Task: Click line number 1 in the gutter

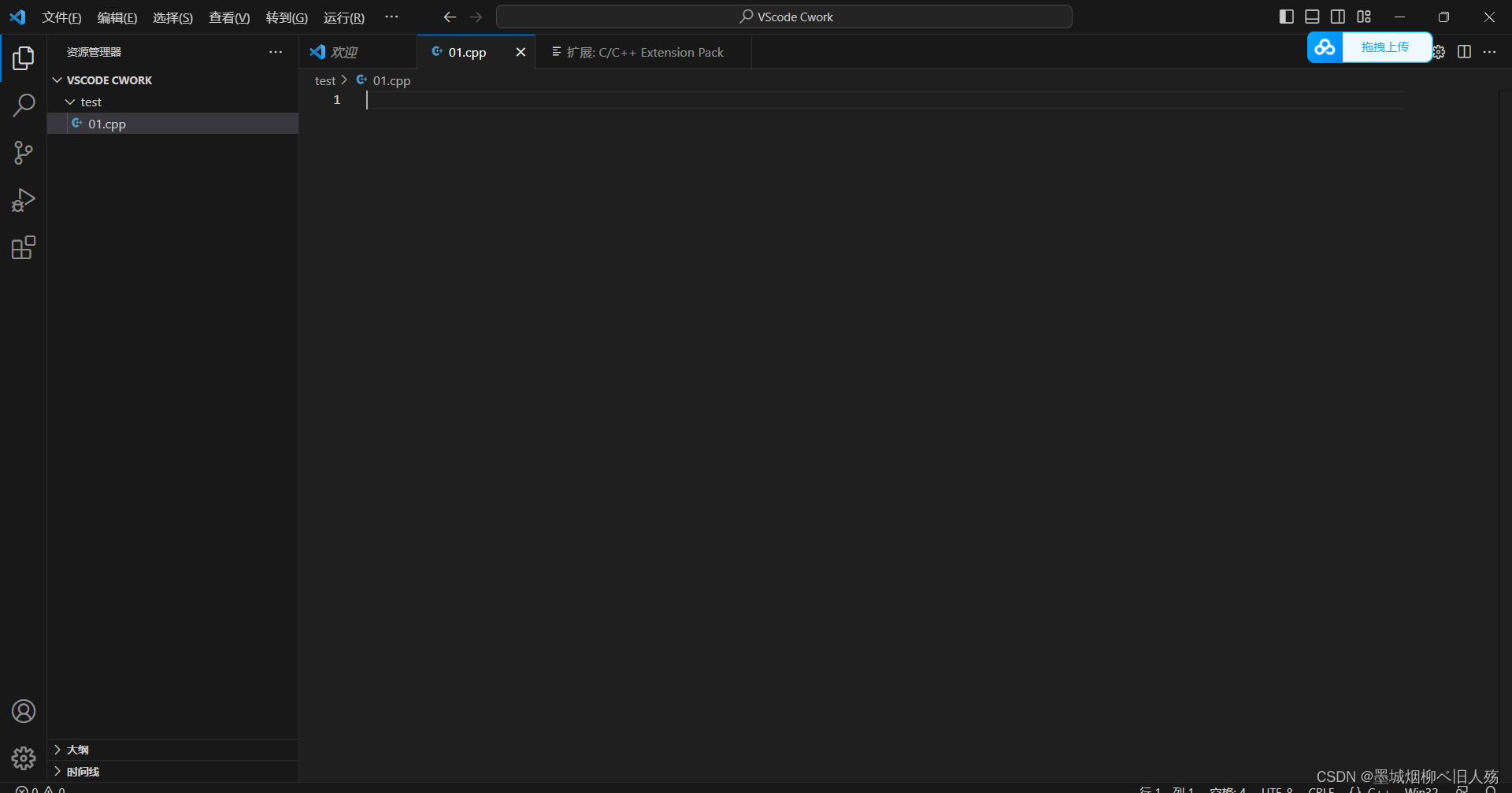Action: click(337, 100)
